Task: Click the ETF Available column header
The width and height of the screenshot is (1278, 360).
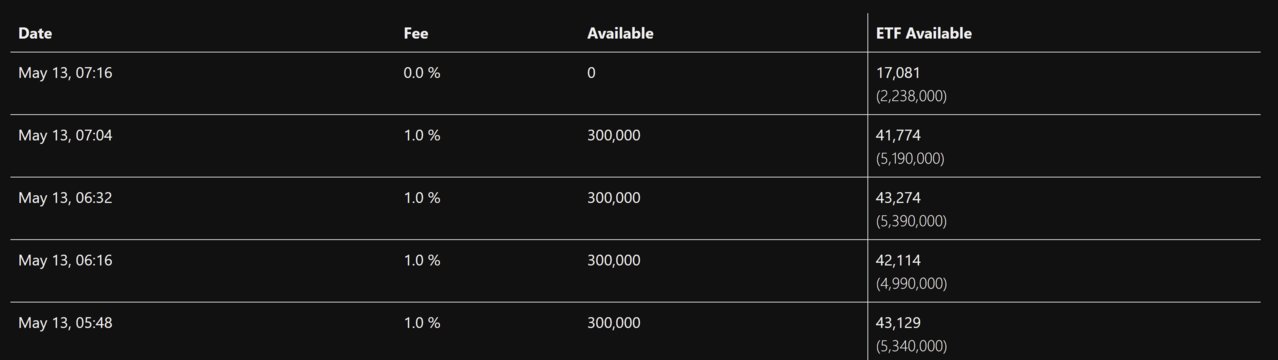Action: click(924, 33)
